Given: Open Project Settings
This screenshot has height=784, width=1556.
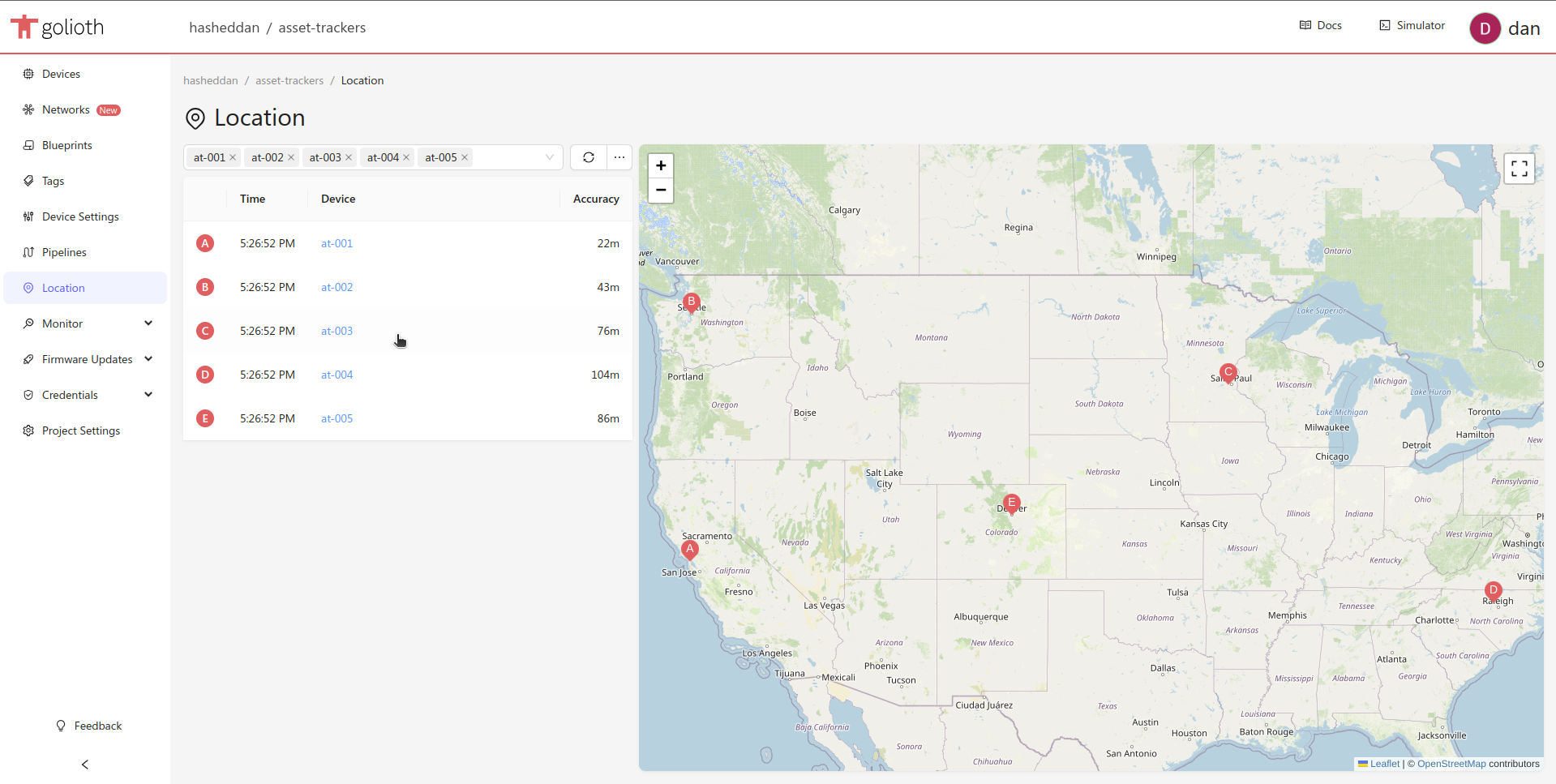Looking at the screenshot, I should pyautogui.click(x=85, y=431).
